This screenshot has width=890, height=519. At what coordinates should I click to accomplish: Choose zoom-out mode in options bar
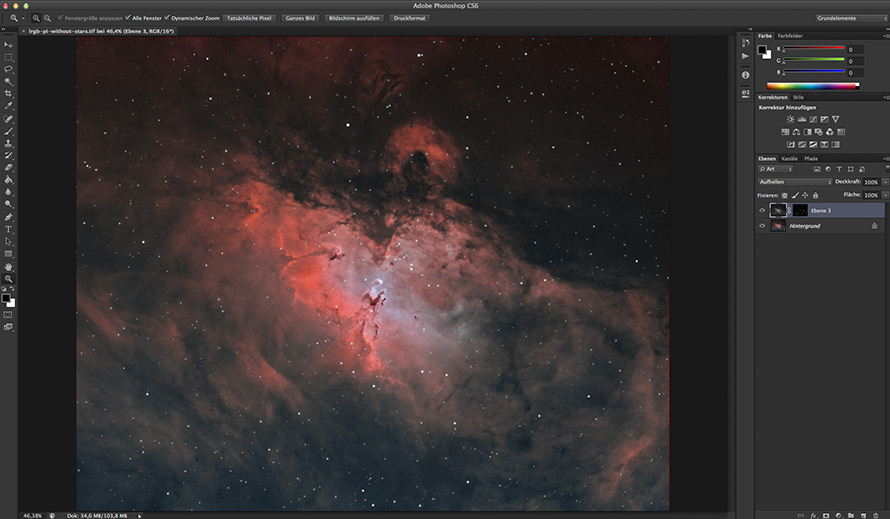47,18
